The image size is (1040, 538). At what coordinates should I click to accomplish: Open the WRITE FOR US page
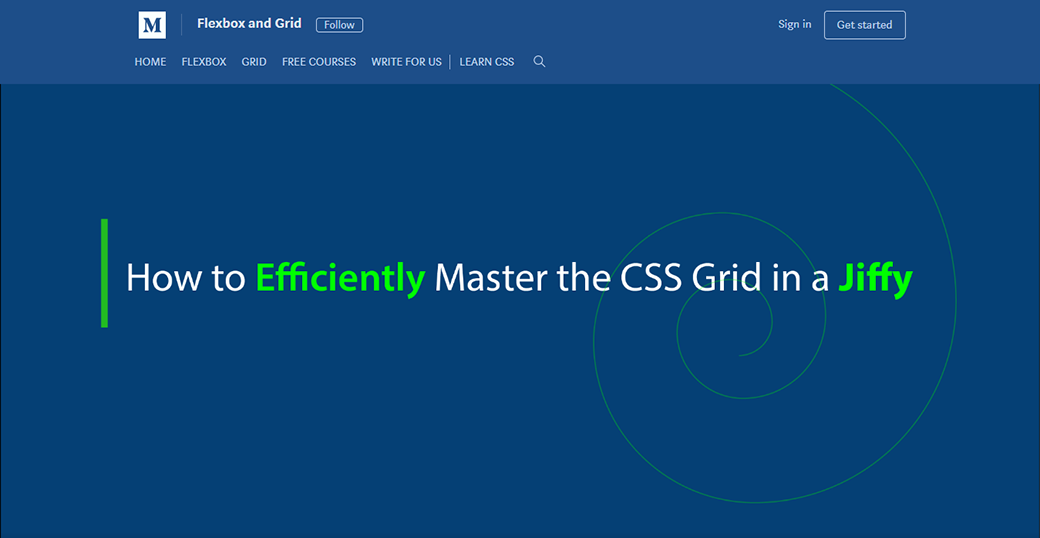tap(406, 62)
